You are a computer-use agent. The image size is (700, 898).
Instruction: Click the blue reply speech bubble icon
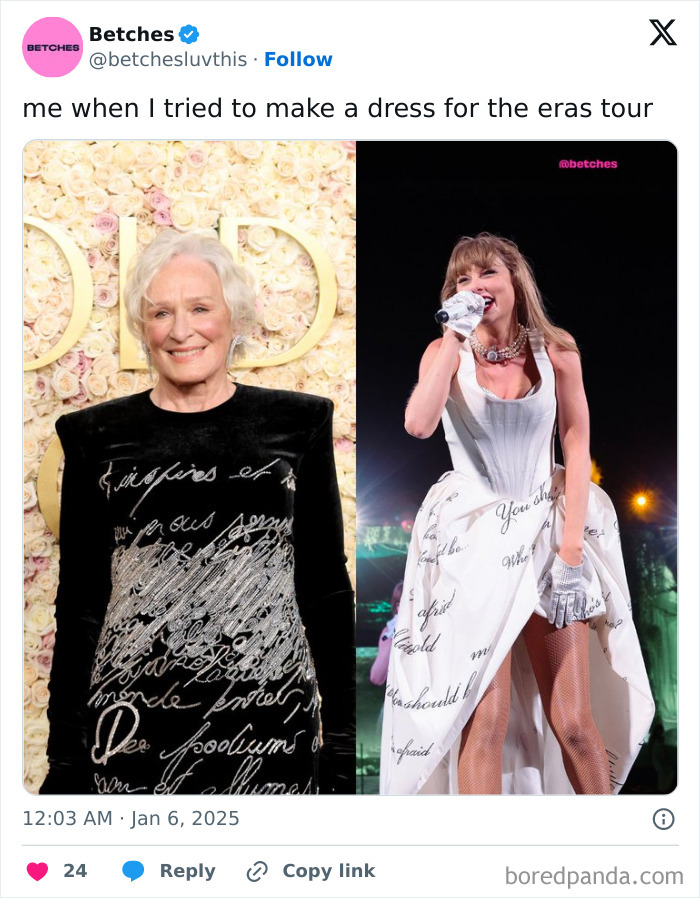pos(133,871)
